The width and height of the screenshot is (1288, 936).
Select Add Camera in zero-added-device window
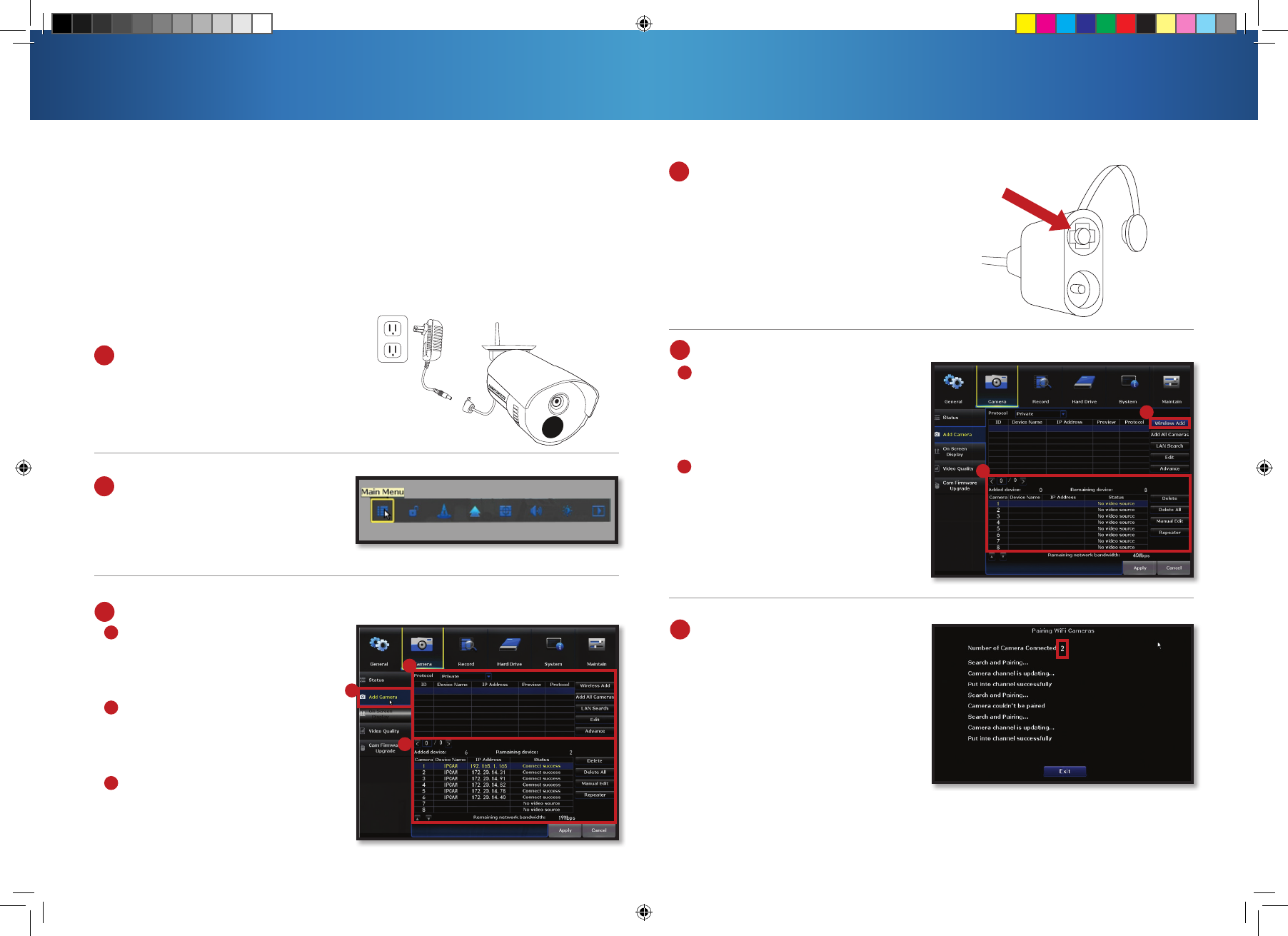[x=960, y=434]
